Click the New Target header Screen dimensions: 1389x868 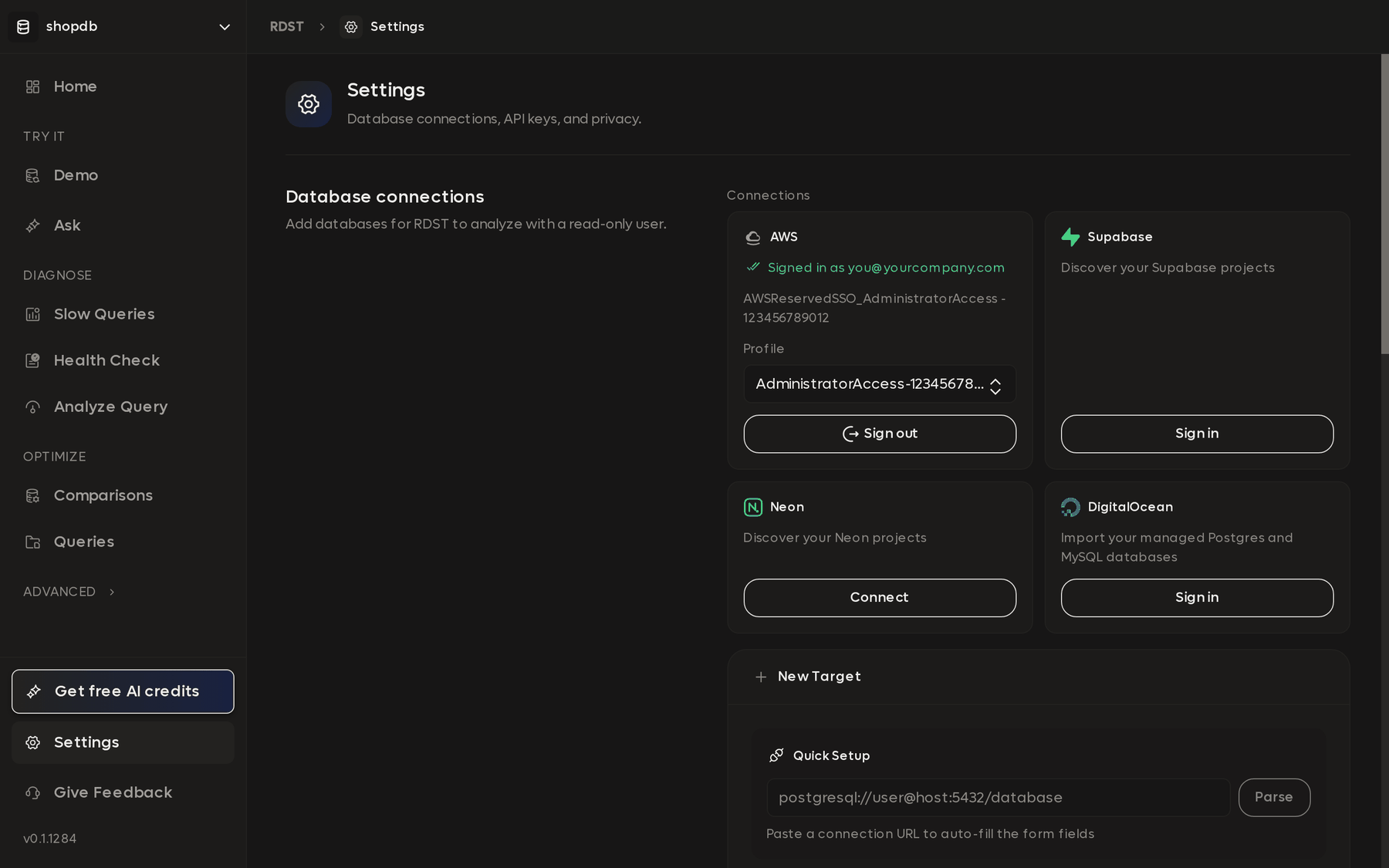click(x=1038, y=677)
